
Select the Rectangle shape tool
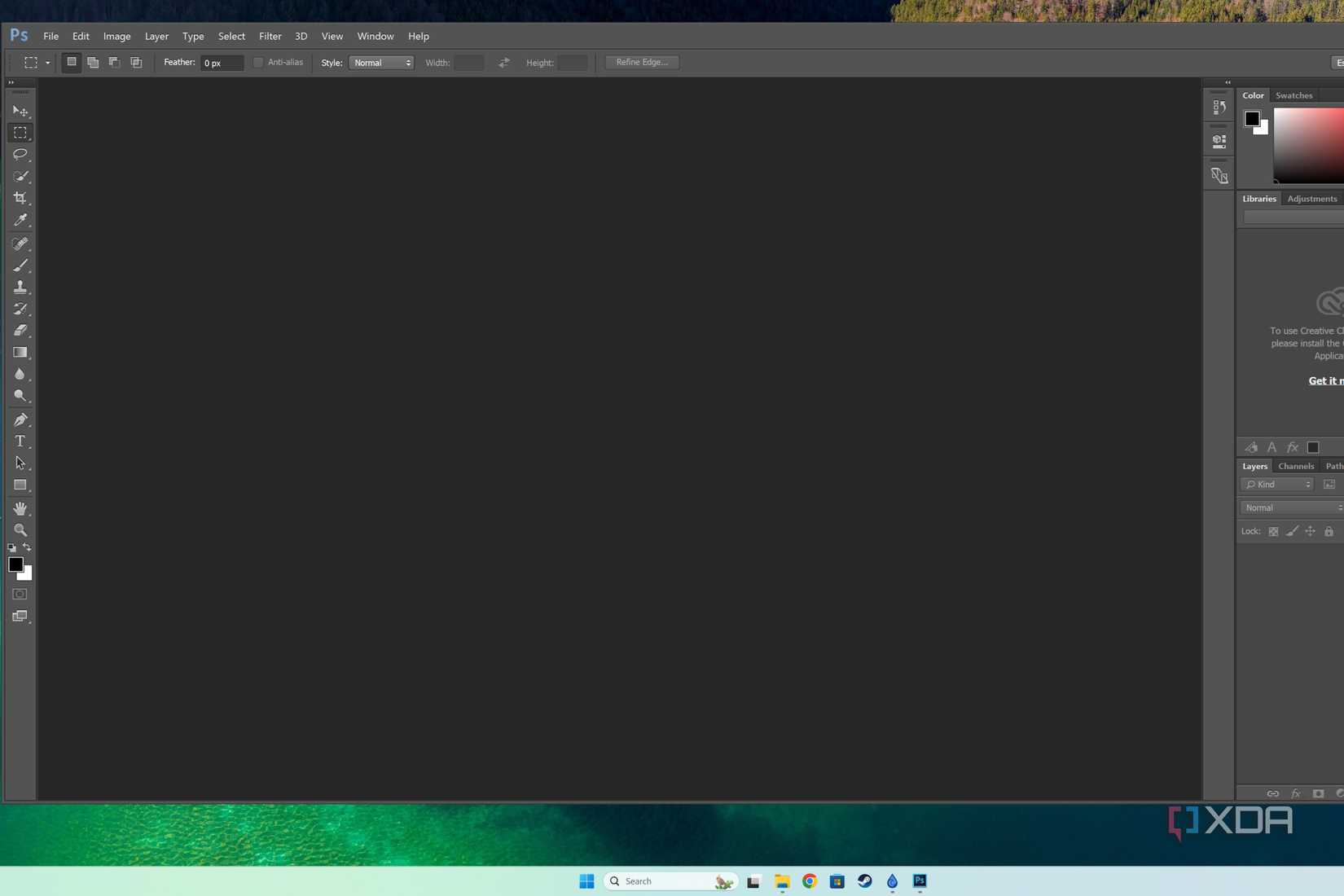tap(20, 485)
